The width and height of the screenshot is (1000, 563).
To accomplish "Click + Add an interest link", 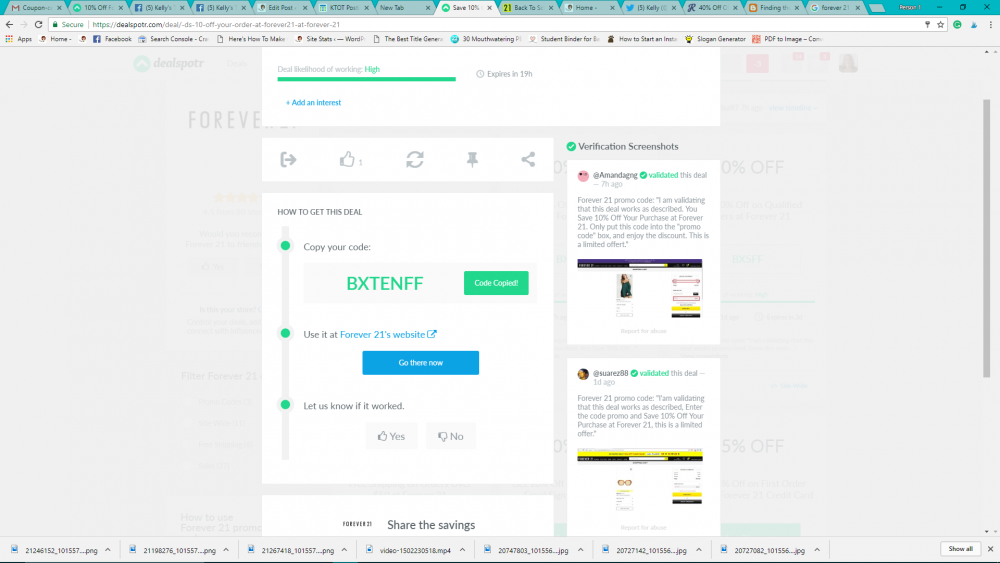I will pyautogui.click(x=313, y=103).
